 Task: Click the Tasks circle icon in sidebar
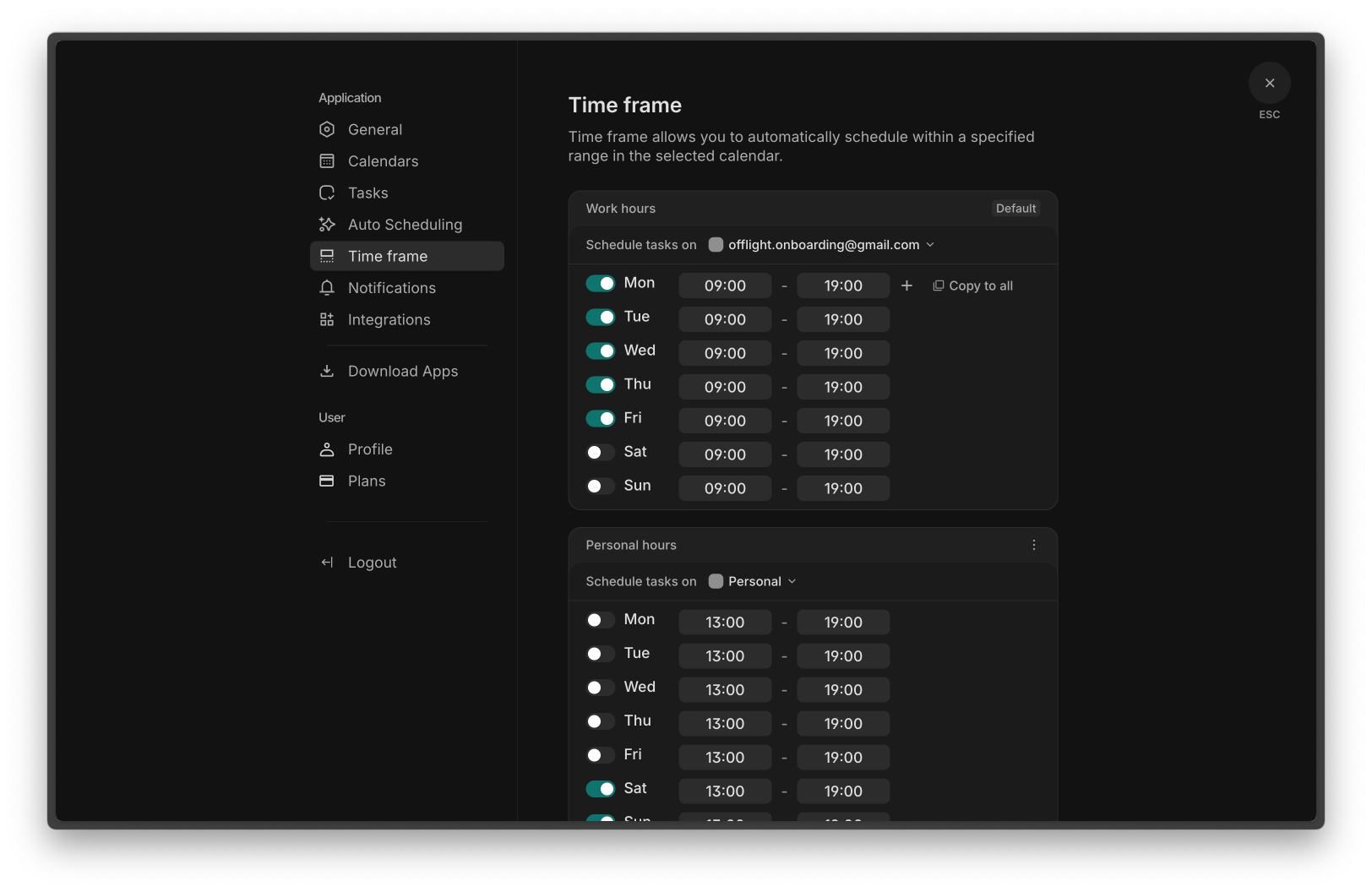coord(327,193)
